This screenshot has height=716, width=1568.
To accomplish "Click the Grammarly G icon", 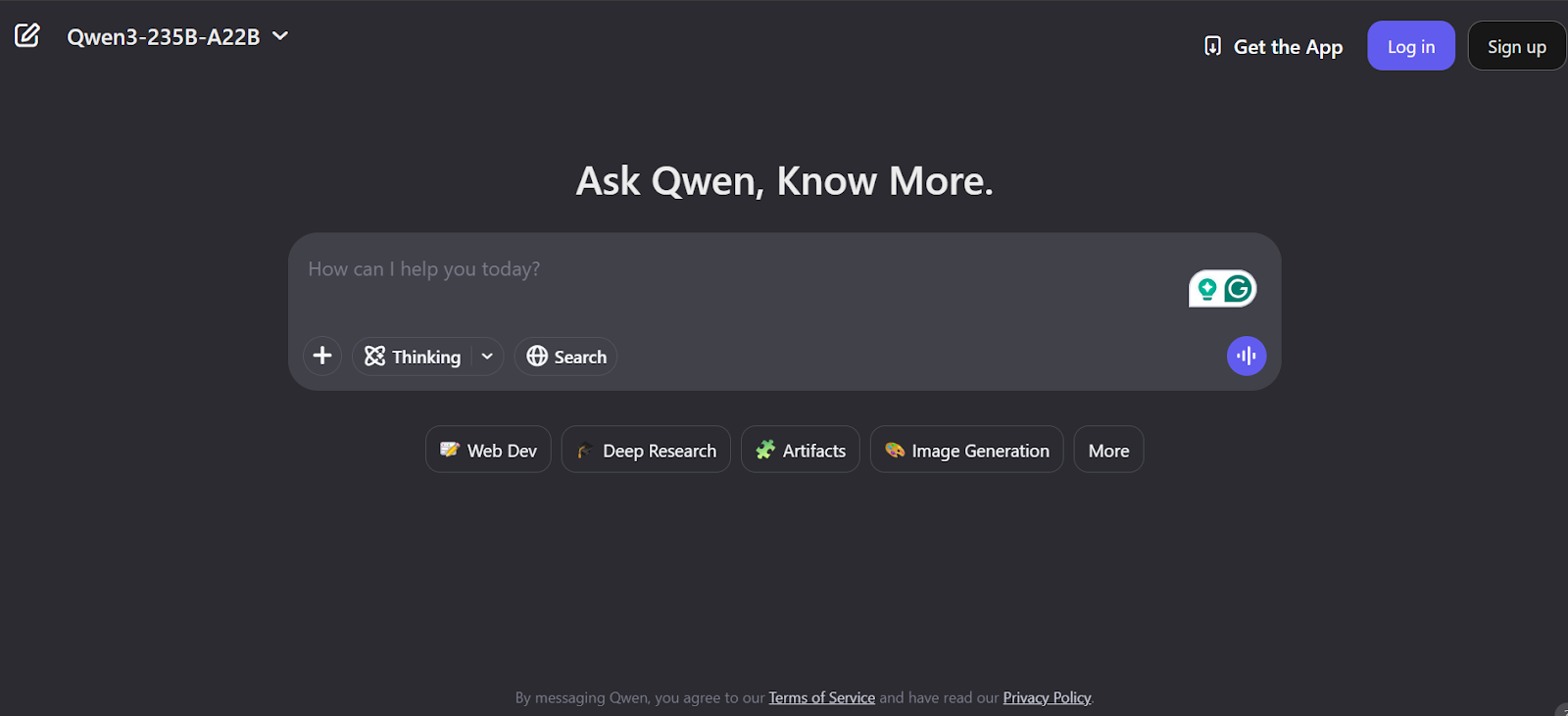I will tap(1239, 289).
